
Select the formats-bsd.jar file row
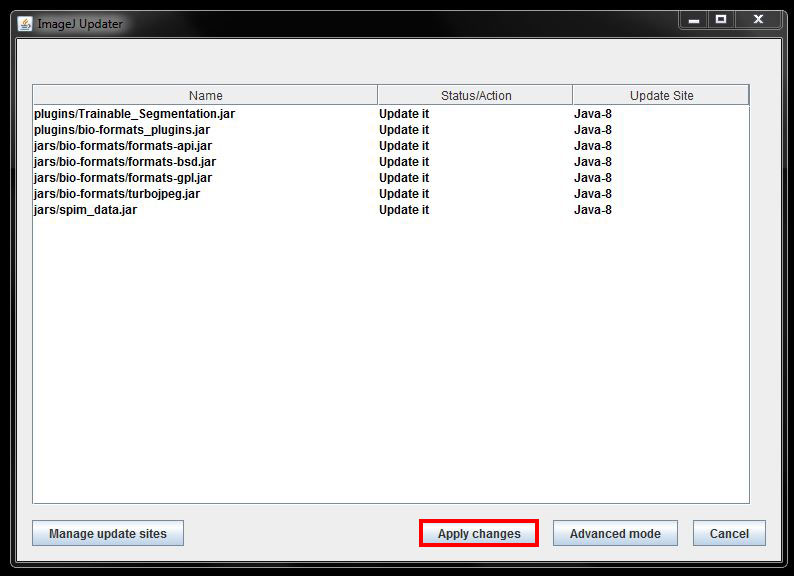125,162
